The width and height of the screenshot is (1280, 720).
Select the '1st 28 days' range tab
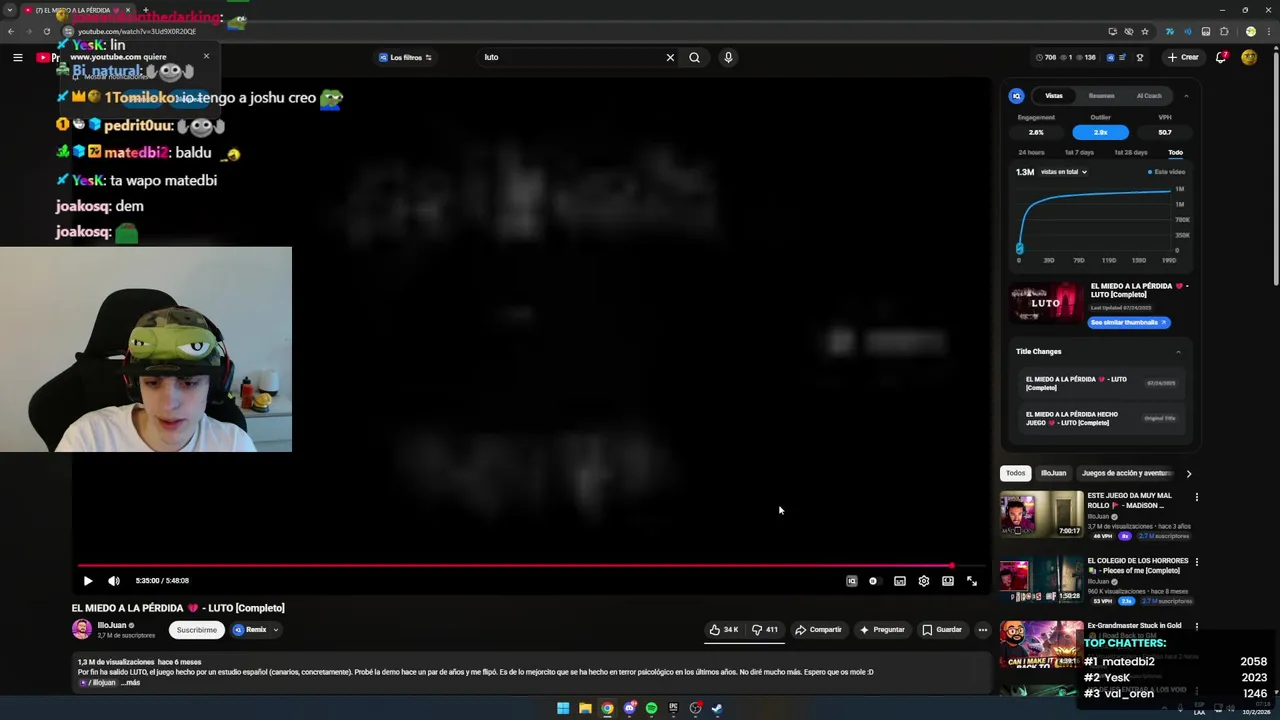pos(1130,152)
